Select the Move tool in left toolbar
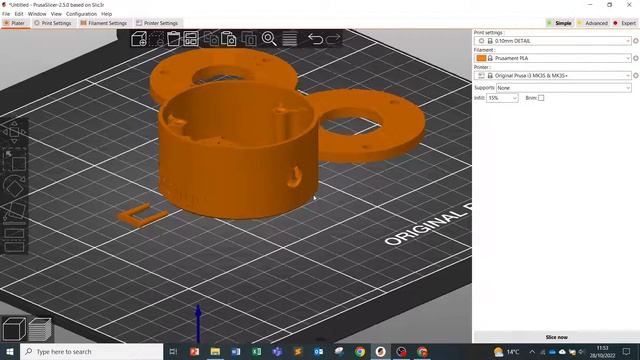The height and width of the screenshot is (360, 640). 14,132
